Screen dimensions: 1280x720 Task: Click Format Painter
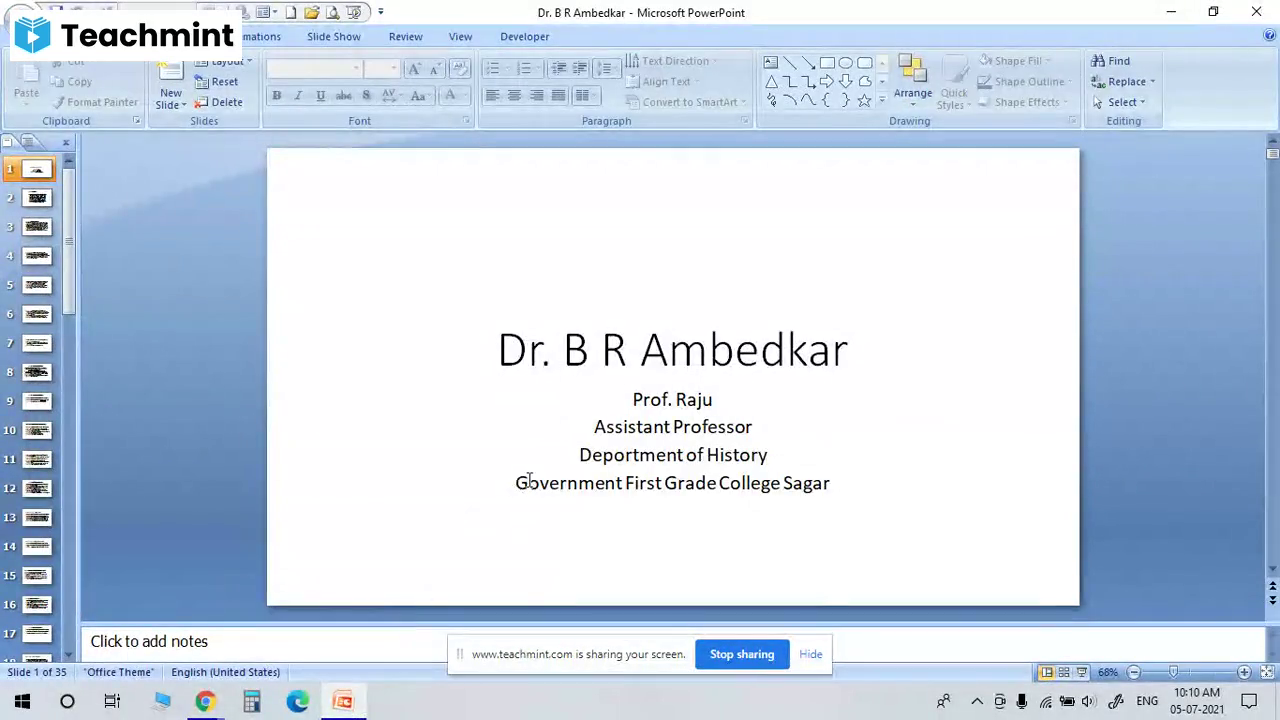pos(95,102)
